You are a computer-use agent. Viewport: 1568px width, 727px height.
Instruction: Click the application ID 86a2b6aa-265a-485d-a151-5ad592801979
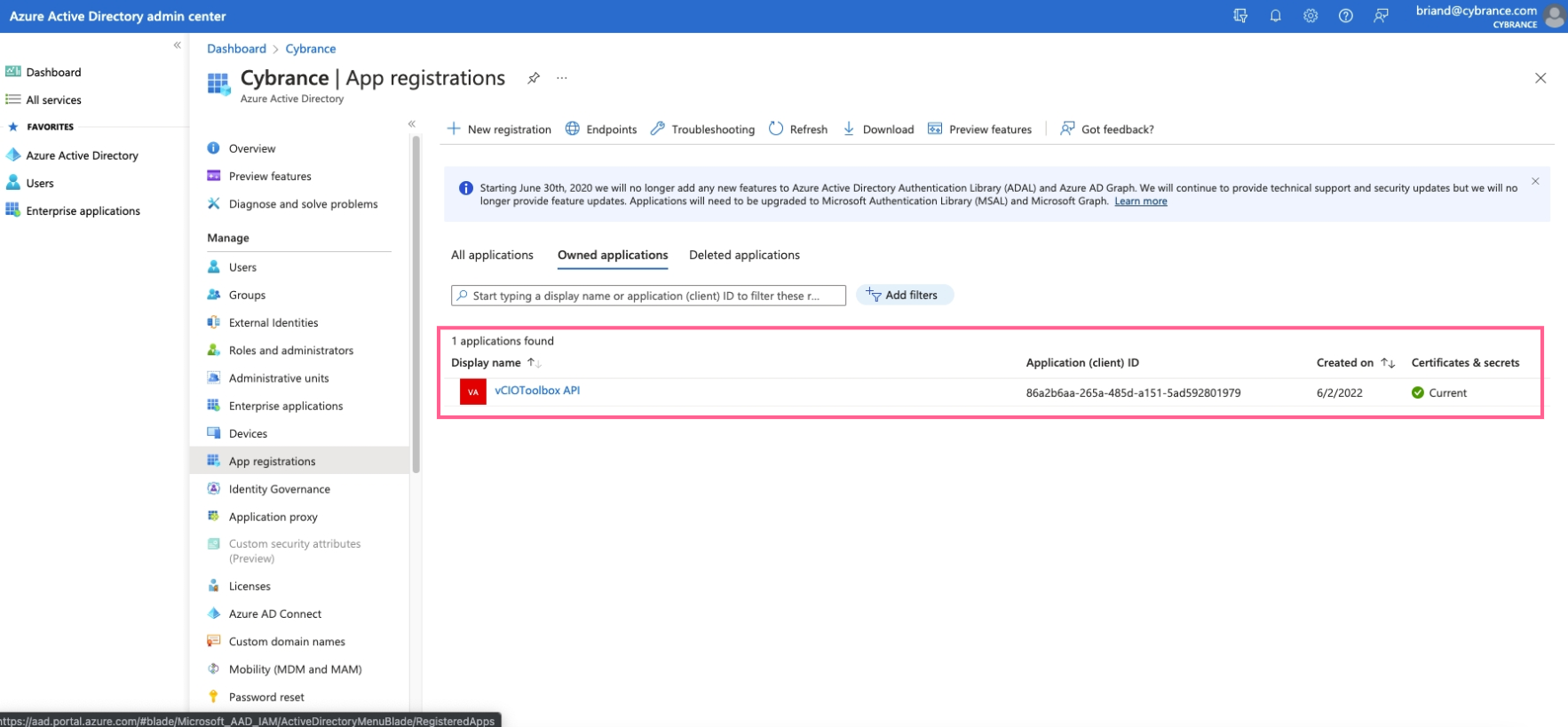click(x=1133, y=393)
